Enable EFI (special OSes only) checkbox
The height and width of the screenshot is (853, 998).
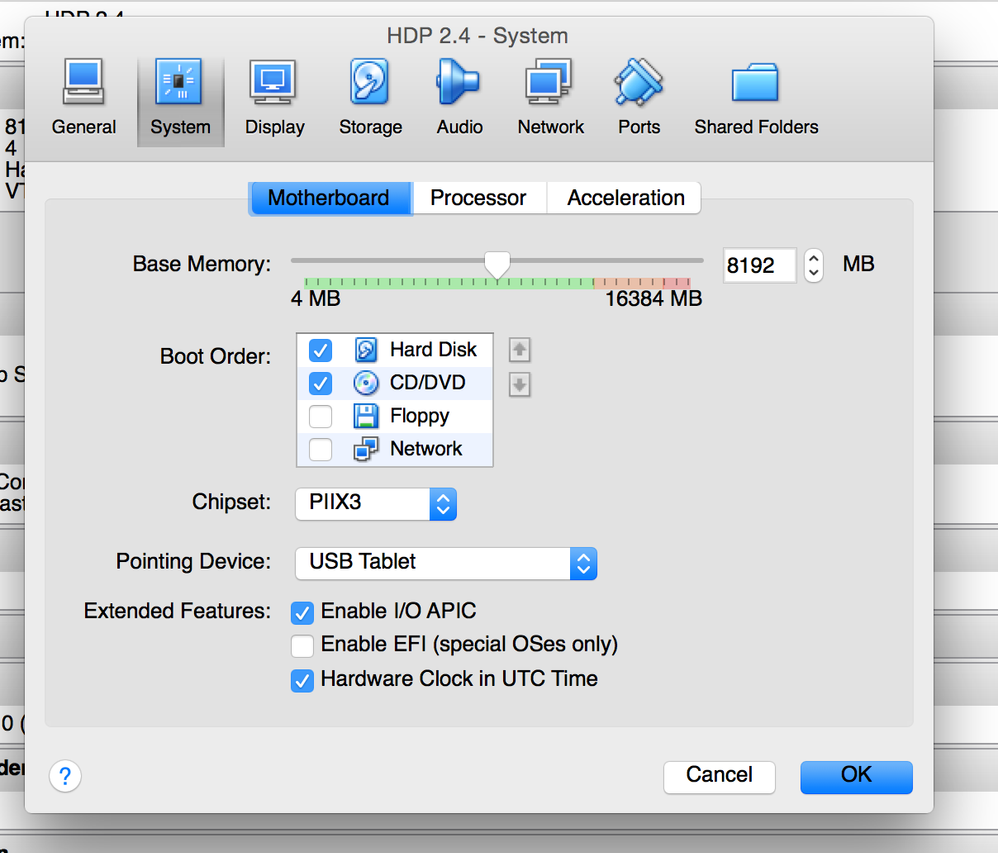(x=302, y=645)
